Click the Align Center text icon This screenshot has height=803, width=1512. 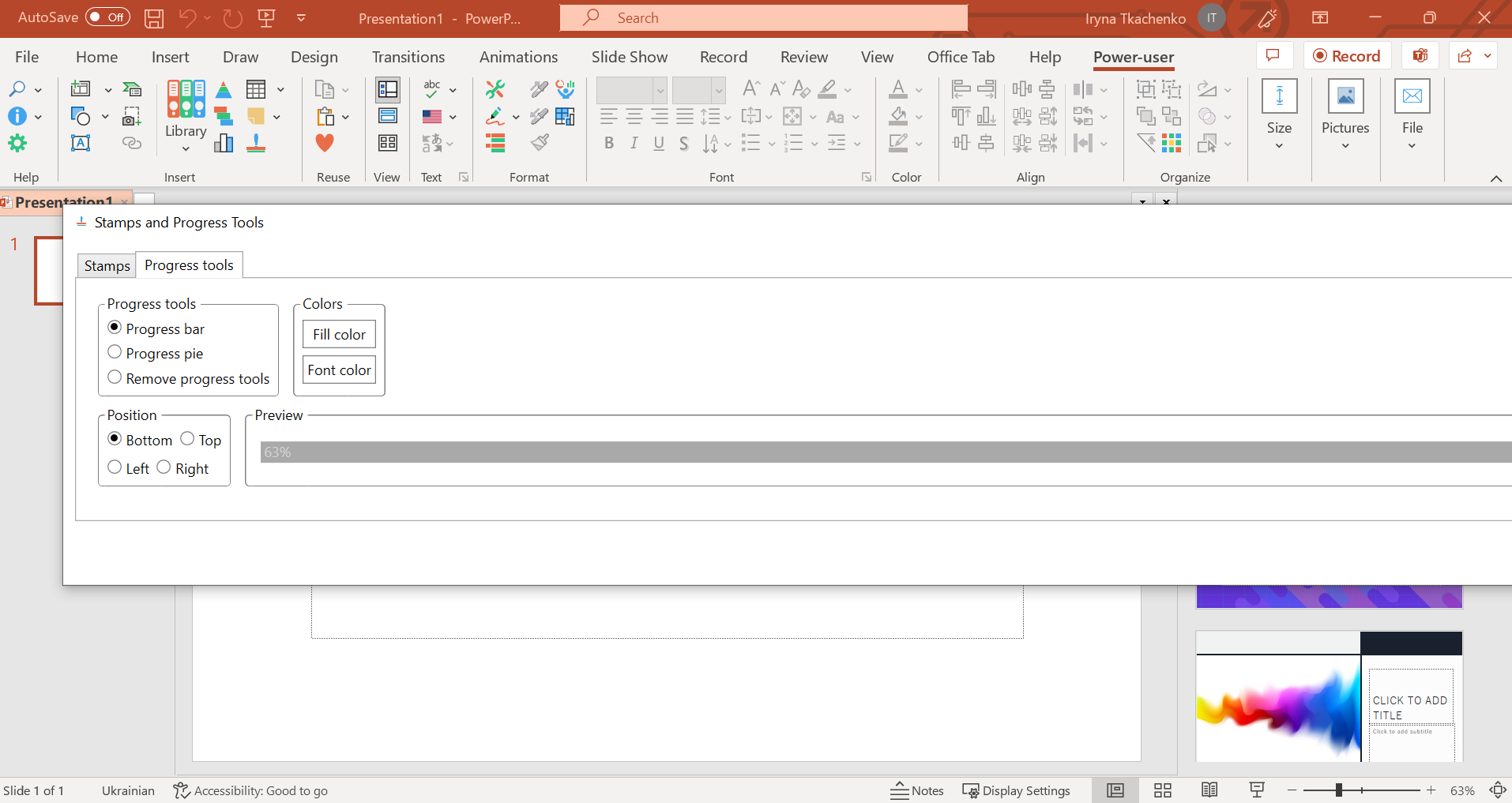click(x=634, y=117)
